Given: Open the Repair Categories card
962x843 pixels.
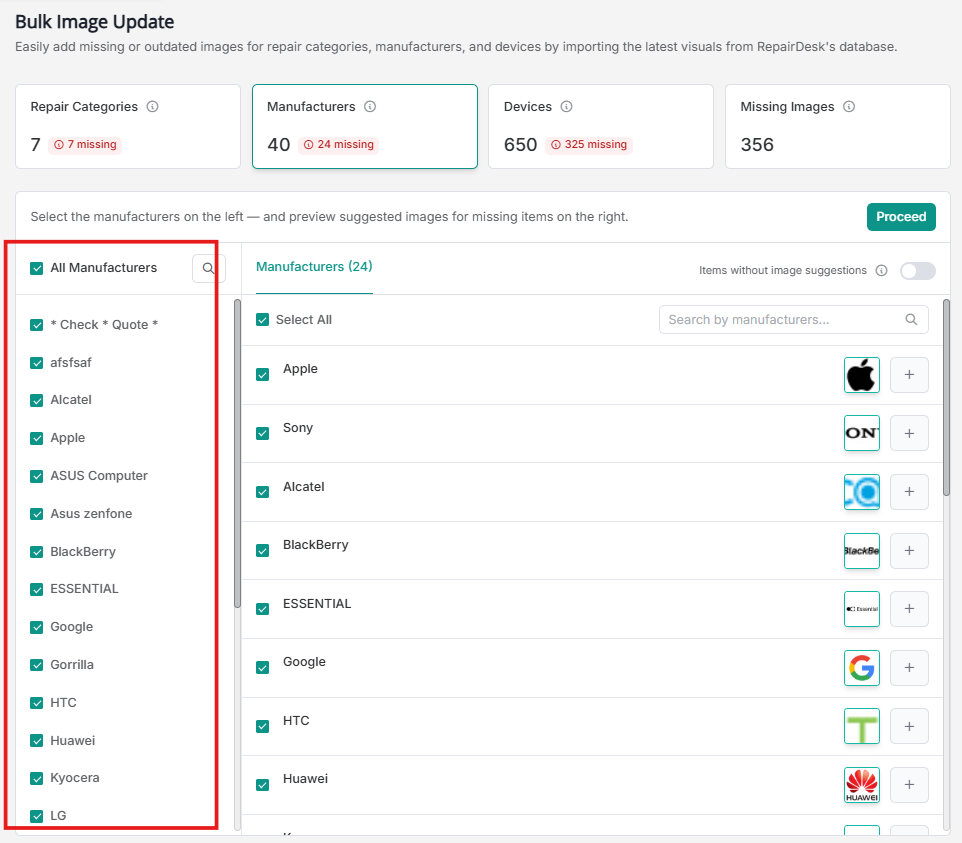Looking at the screenshot, I should 128,126.
